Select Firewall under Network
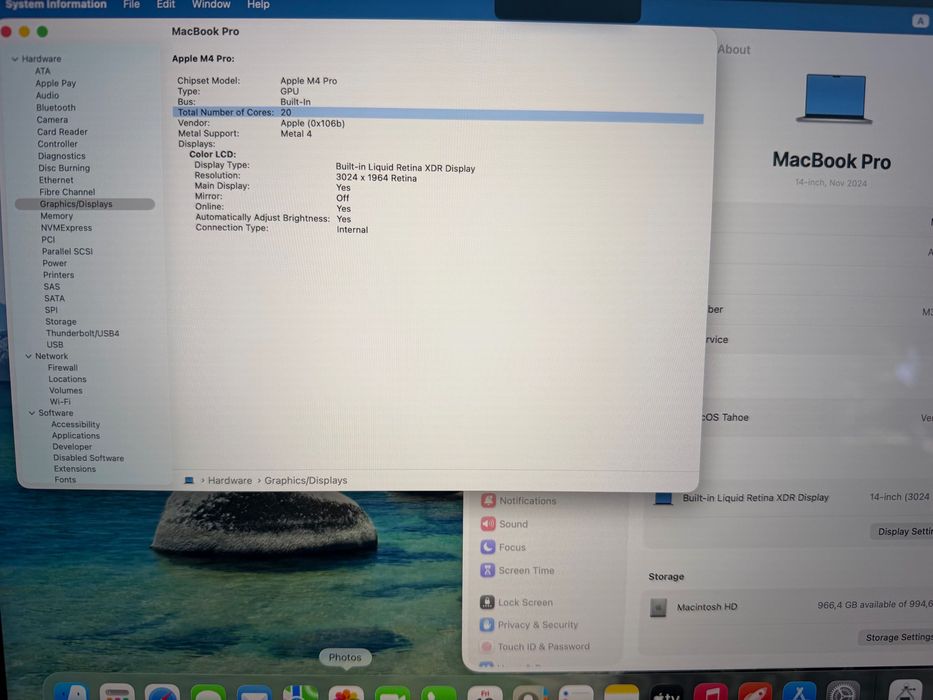The image size is (933, 700). click(62, 368)
